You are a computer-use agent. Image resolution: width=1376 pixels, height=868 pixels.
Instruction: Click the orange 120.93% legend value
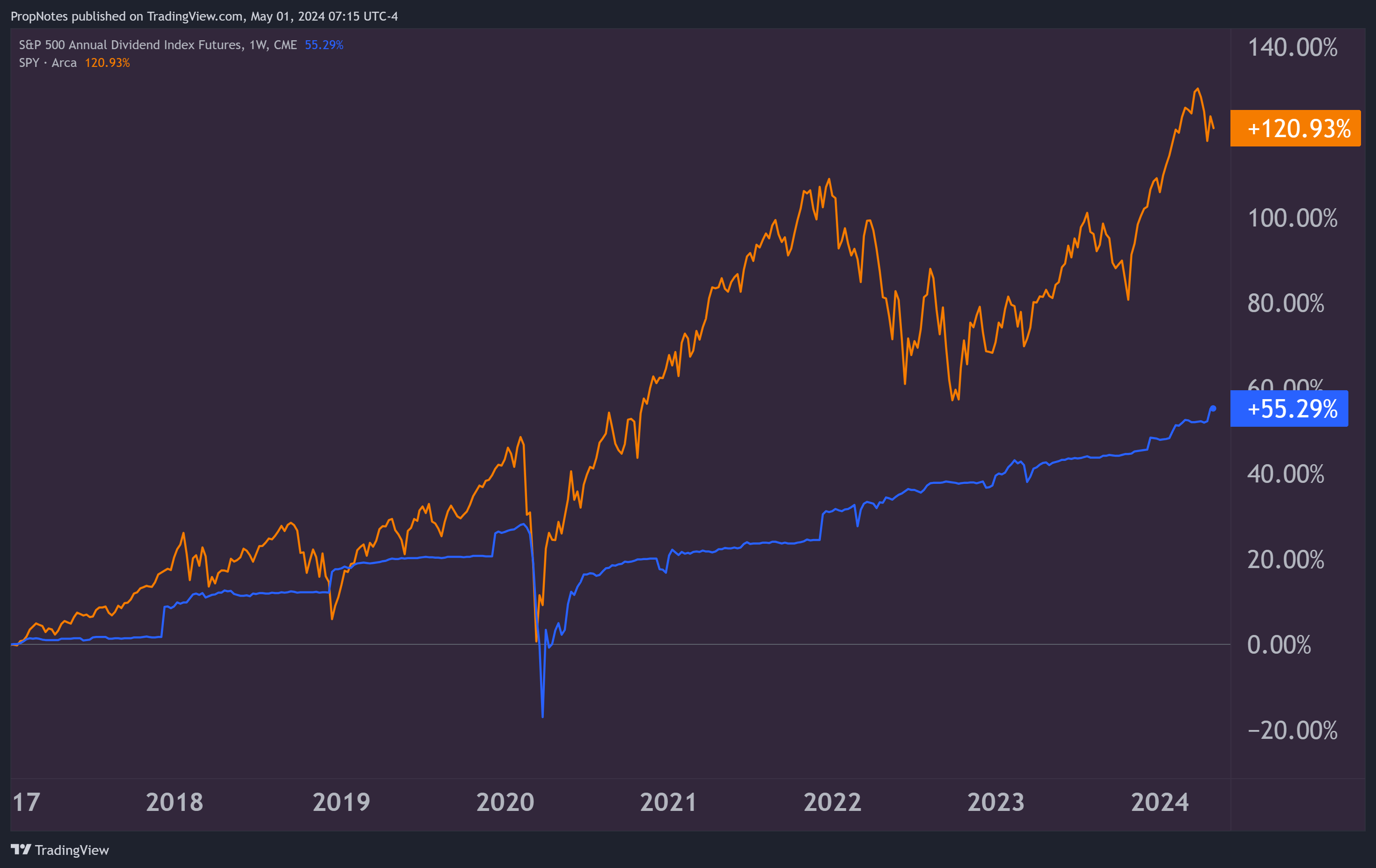(x=108, y=63)
